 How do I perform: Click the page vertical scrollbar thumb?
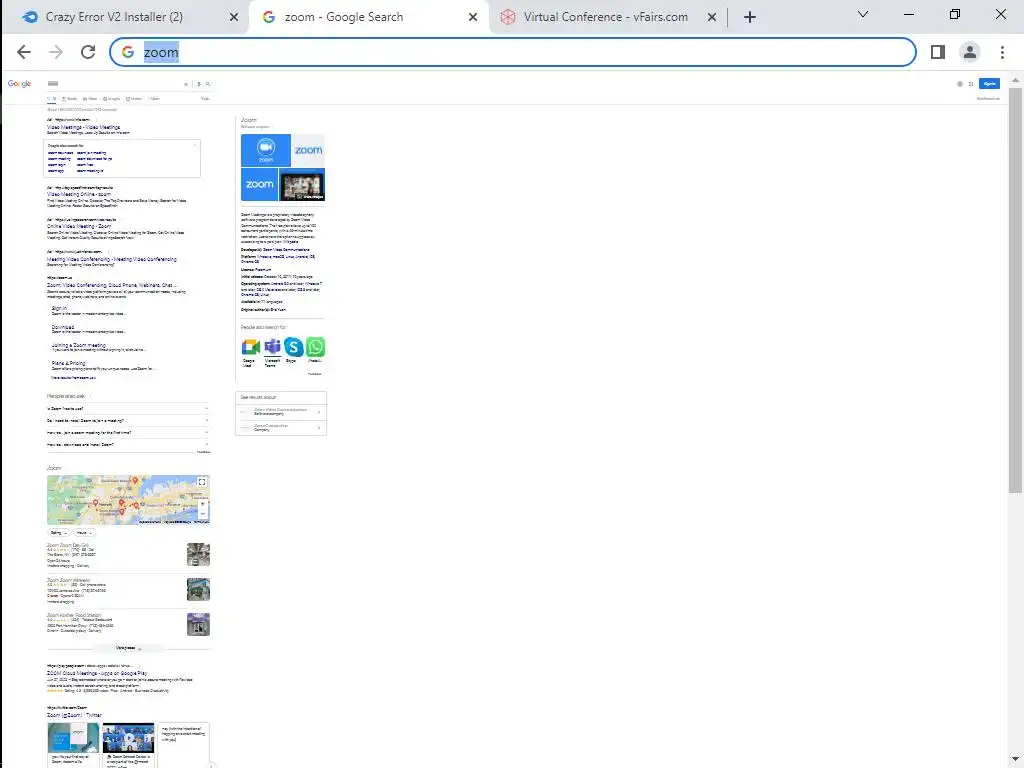click(1015, 290)
